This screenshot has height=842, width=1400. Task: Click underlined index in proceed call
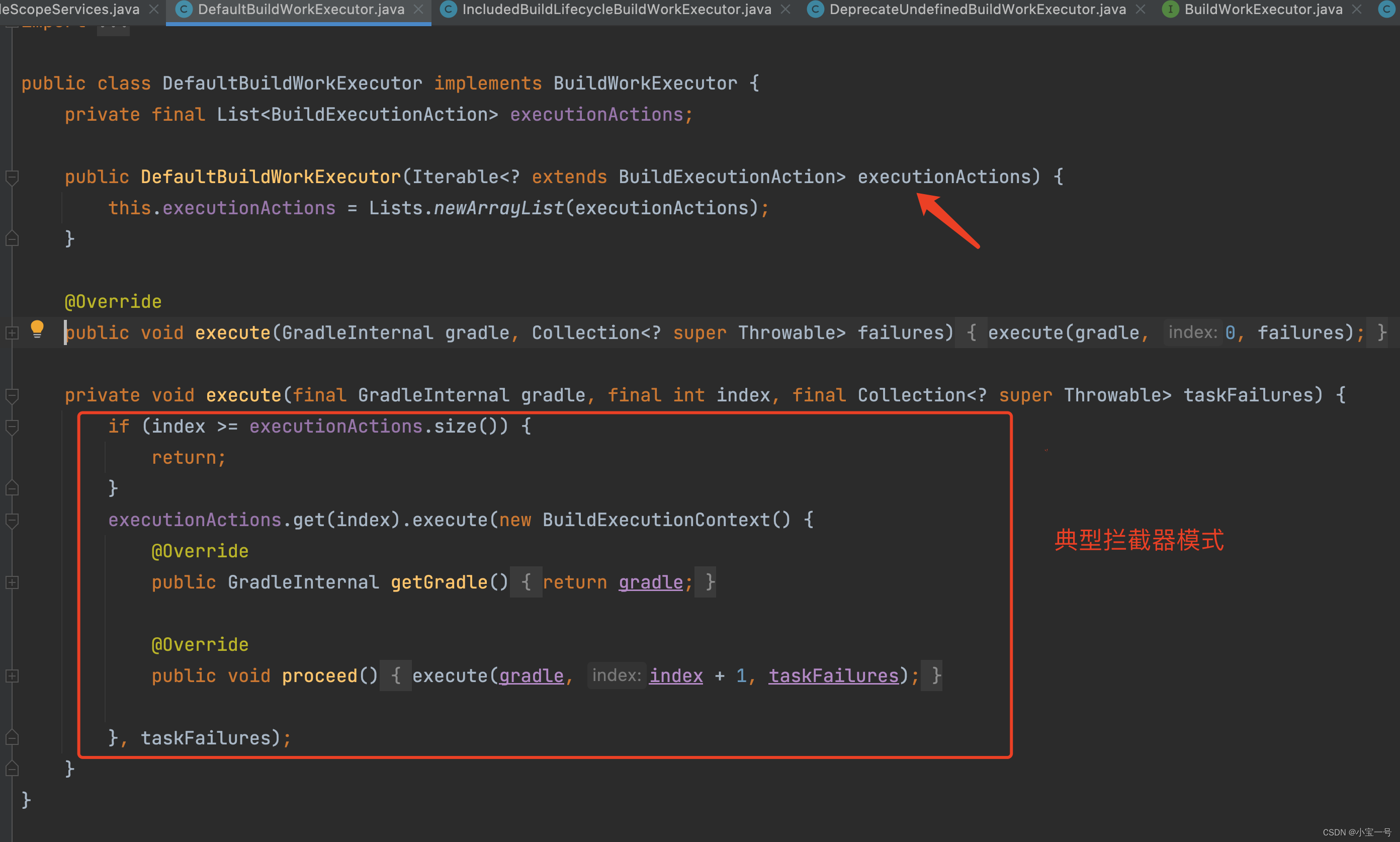tap(675, 677)
